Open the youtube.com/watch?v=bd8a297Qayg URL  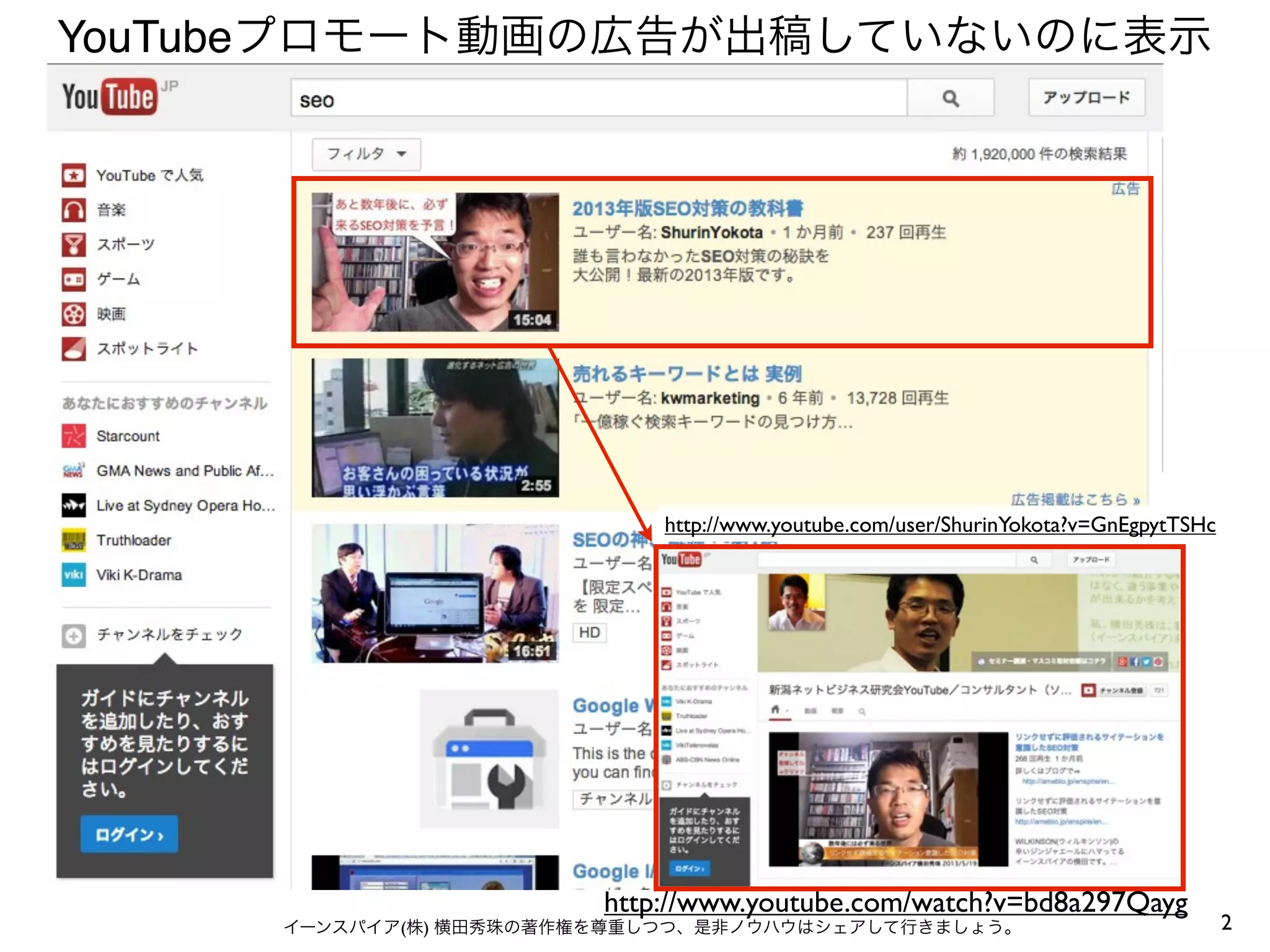pos(895,903)
